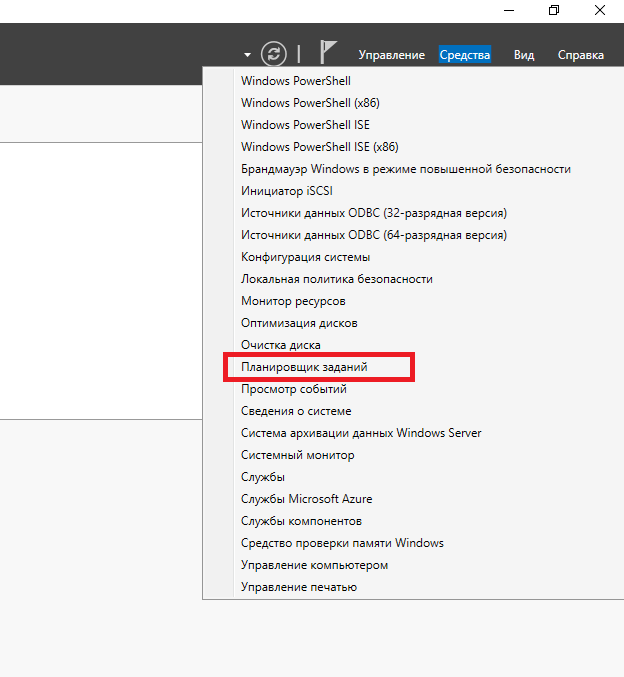Open the Справка menu

coord(580,55)
